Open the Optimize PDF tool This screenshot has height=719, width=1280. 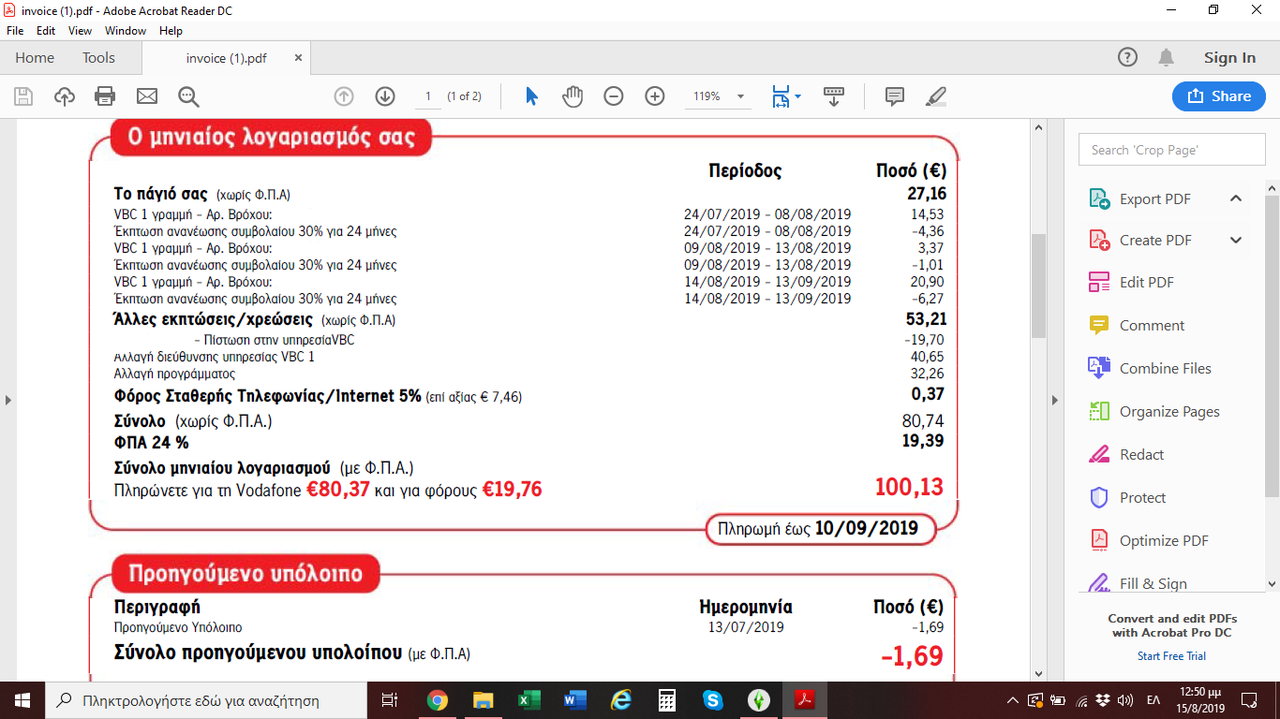(1163, 540)
